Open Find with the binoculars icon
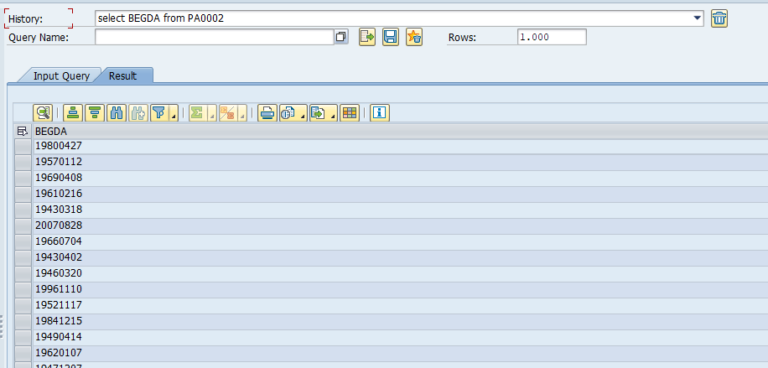 pos(117,113)
